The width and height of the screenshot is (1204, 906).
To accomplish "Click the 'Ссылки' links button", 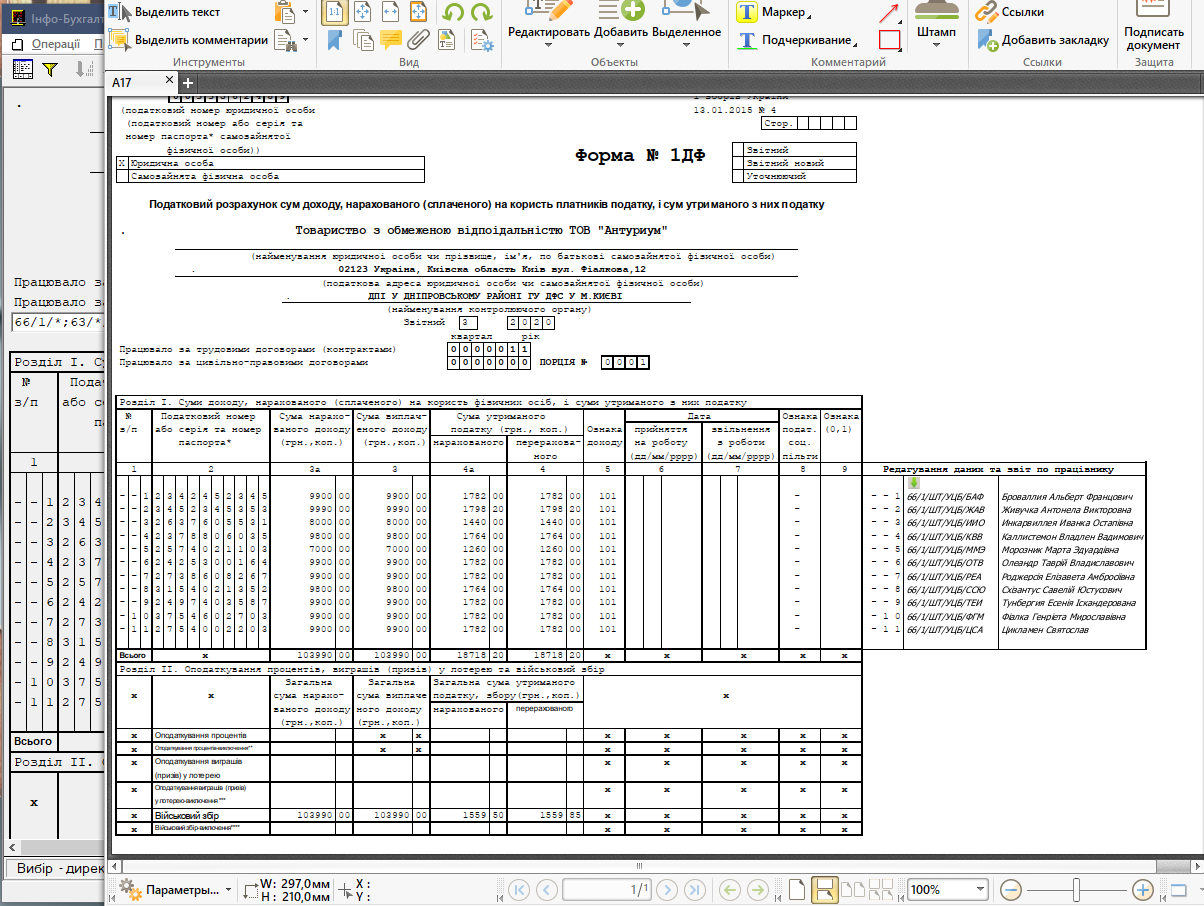I will [1010, 12].
